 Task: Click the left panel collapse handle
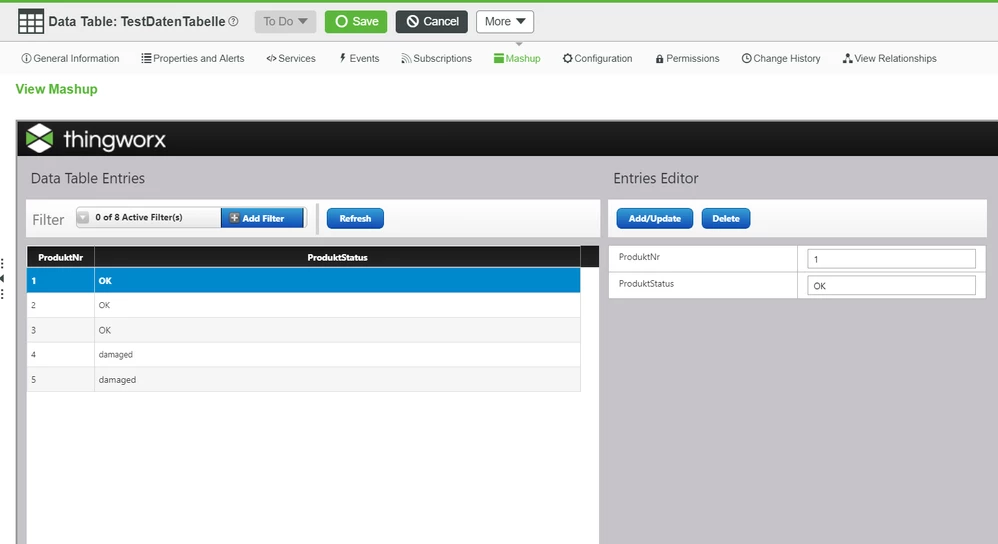(3, 279)
